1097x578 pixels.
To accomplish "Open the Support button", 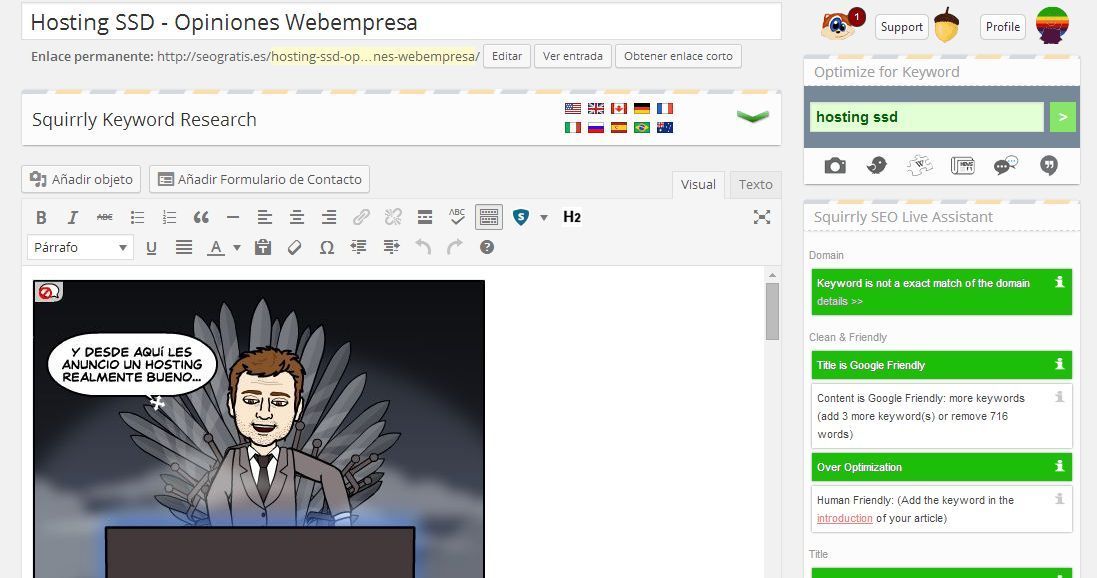I will pos(901,27).
